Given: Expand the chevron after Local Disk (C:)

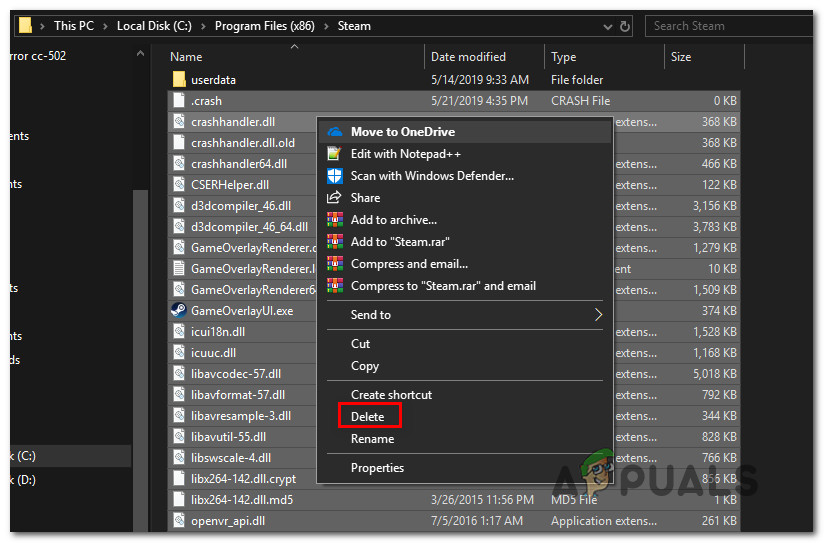Looking at the screenshot, I should click(x=203, y=26).
